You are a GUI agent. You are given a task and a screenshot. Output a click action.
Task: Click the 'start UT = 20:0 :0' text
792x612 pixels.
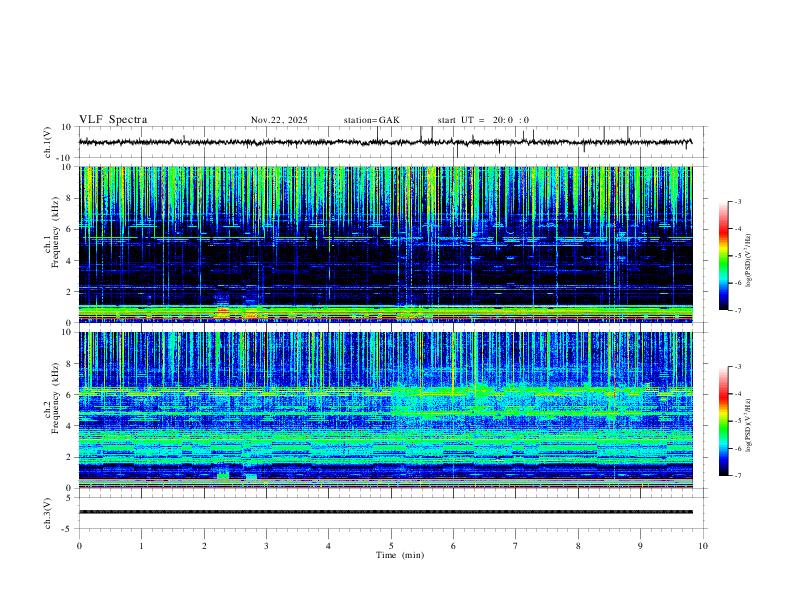pos(483,120)
